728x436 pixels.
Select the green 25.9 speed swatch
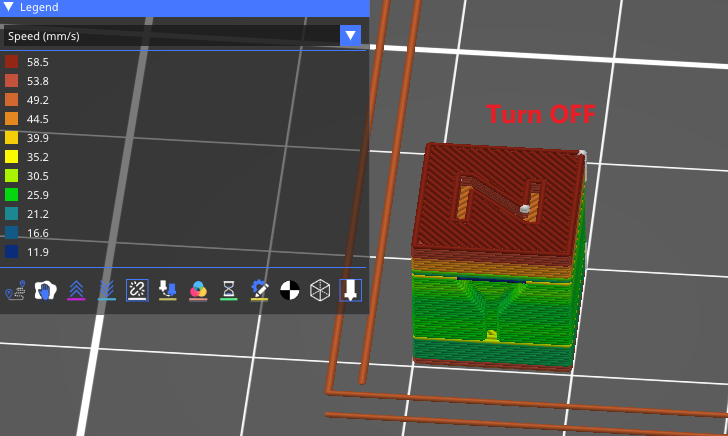[12, 195]
